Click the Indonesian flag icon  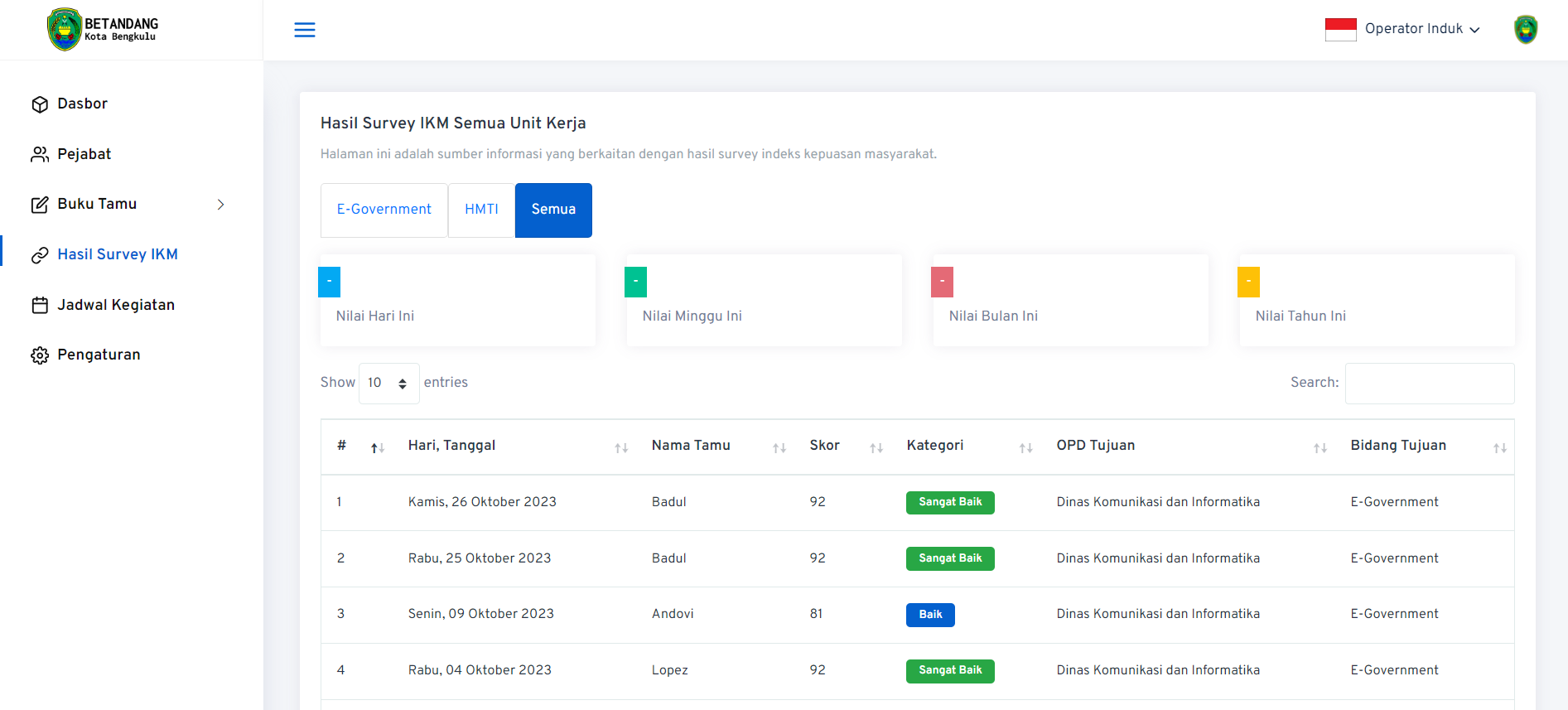[1340, 29]
